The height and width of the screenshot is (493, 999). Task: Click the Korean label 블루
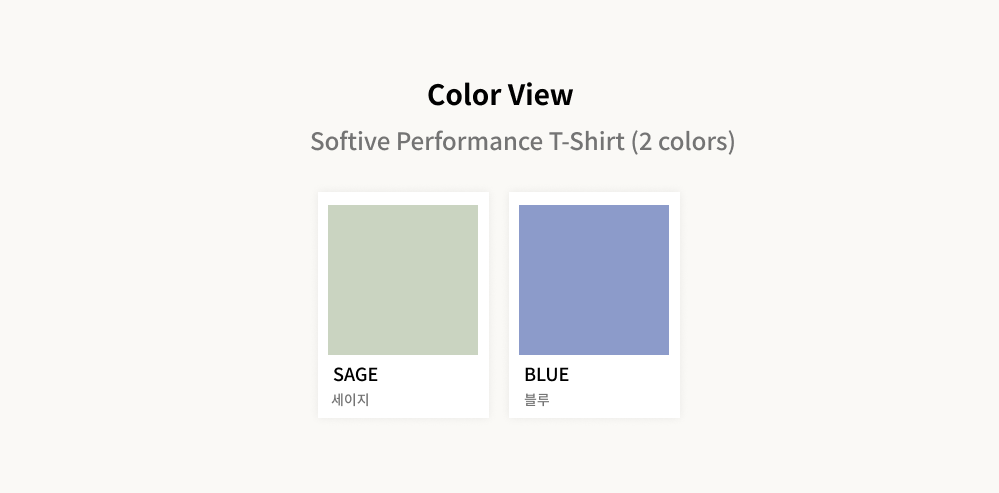coord(537,400)
